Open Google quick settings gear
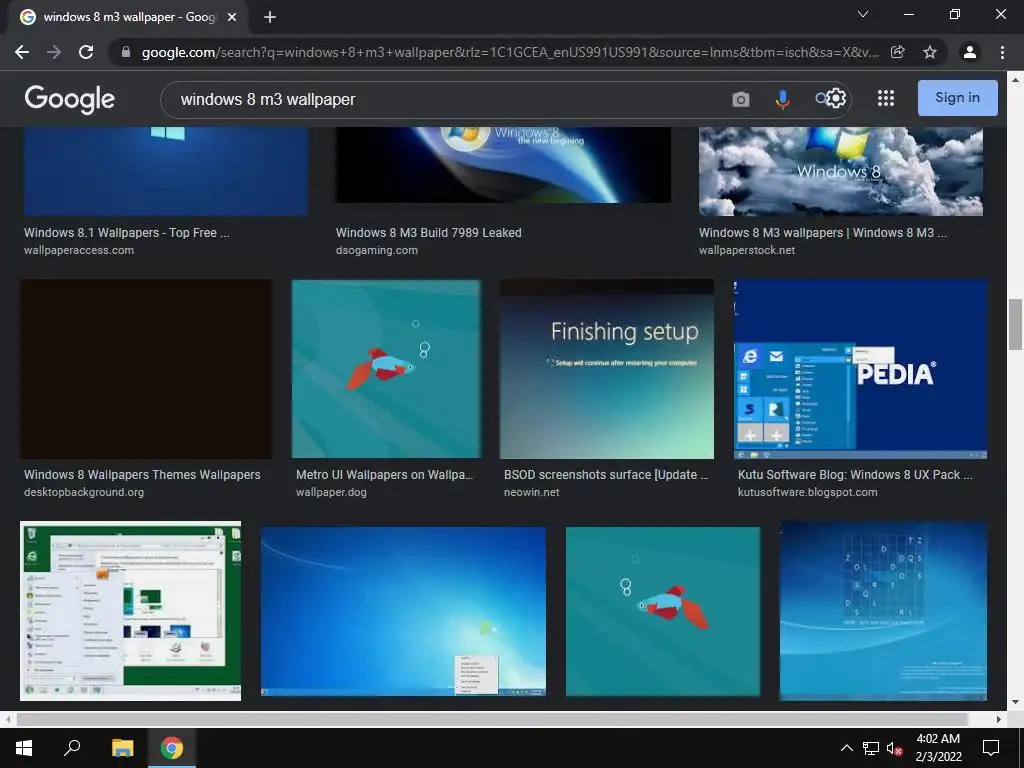The width and height of the screenshot is (1024, 768). pos(836,98)
